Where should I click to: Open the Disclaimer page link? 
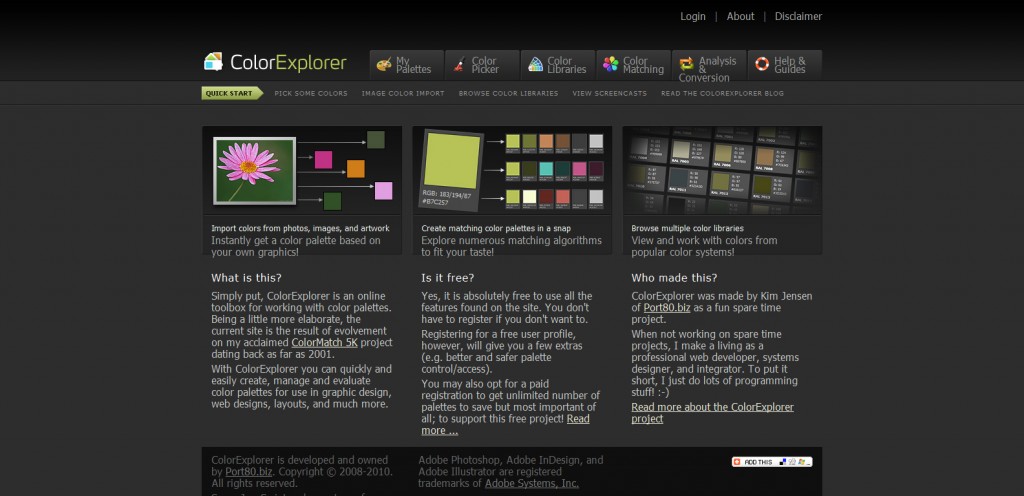click(798, 16)
